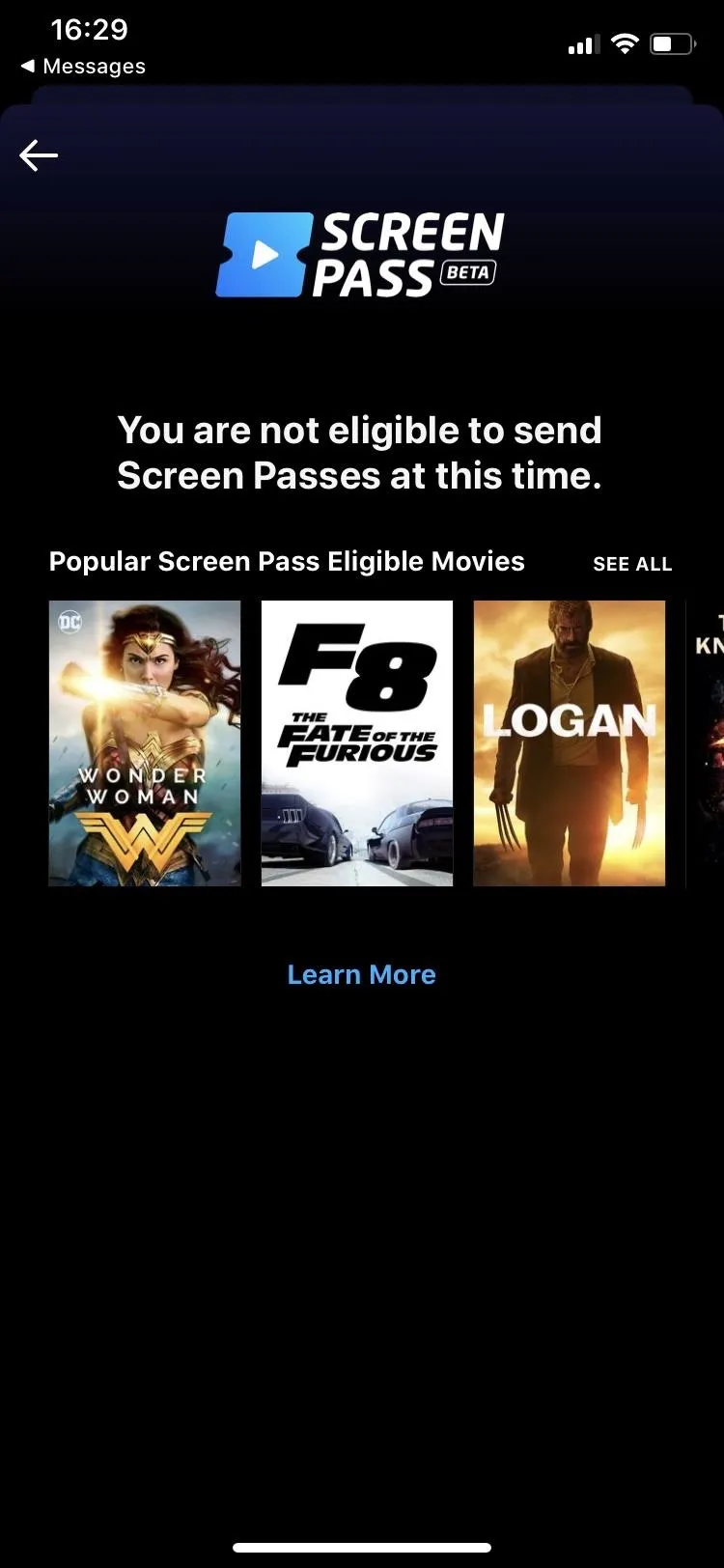This screenshot has width=724, height=1568.
Task: Select the Wonder Woman movie poster
Action: 145,743
